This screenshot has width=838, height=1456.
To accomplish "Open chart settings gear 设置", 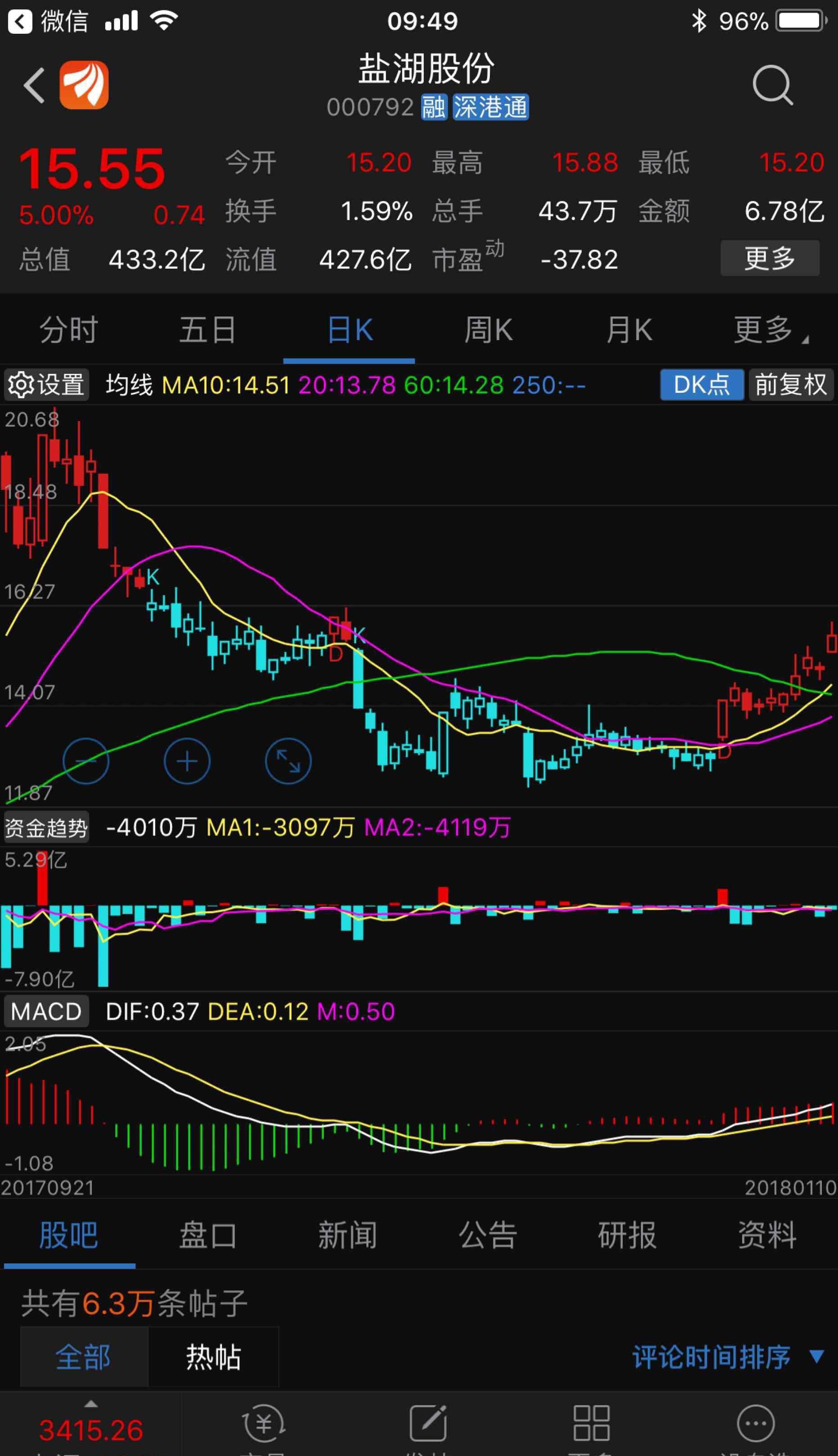I will coord(46,385).
